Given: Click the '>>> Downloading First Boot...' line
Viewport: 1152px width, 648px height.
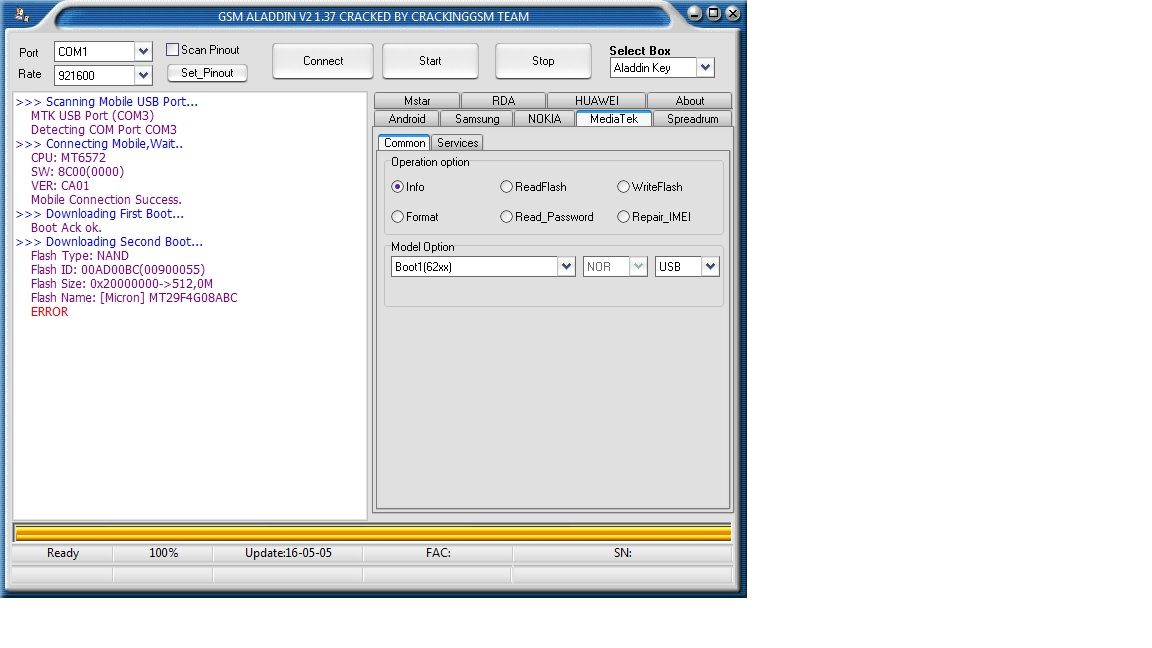Looking at the screenshot, I should 100,213.
